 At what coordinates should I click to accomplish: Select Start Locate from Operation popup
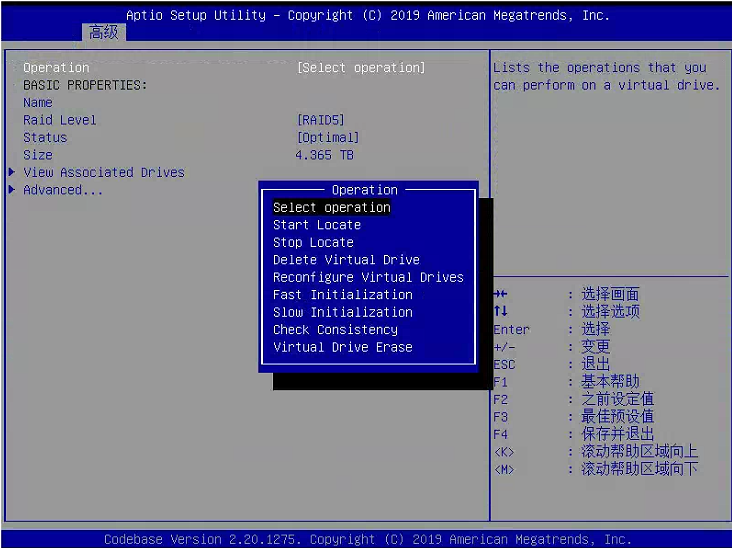point(317,225)
